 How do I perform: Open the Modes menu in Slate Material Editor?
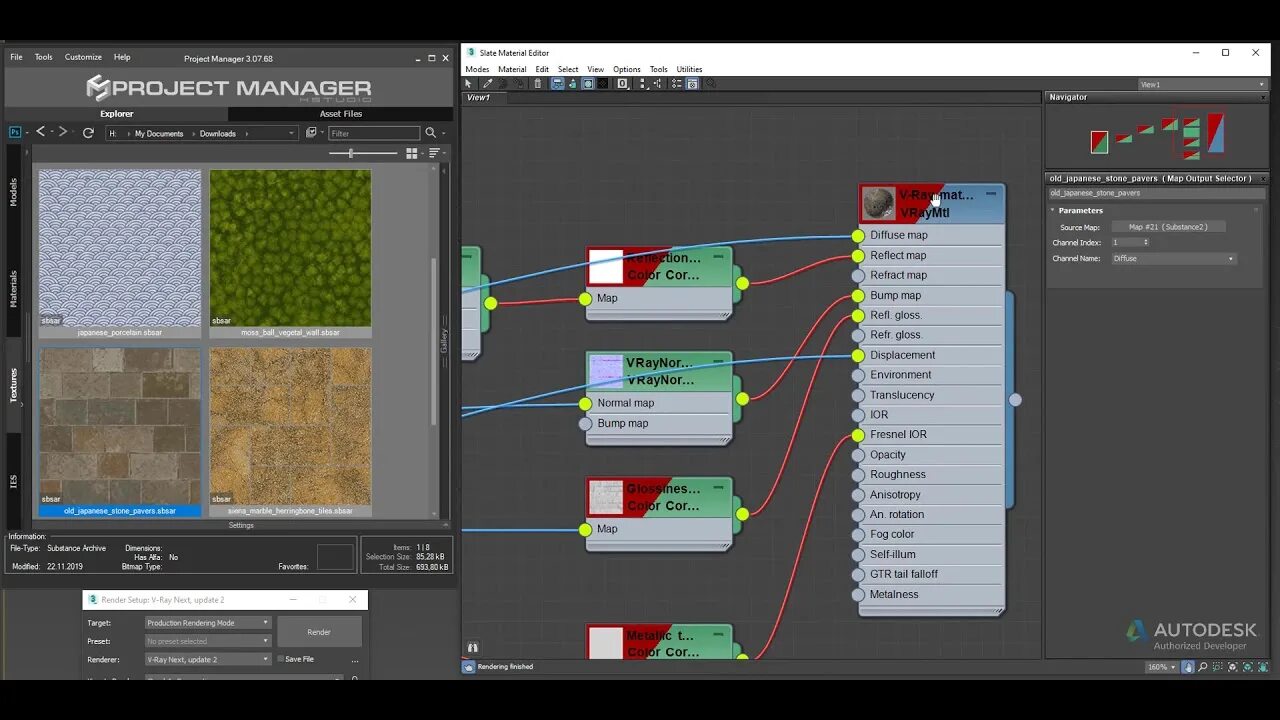(x=477, y=69)
